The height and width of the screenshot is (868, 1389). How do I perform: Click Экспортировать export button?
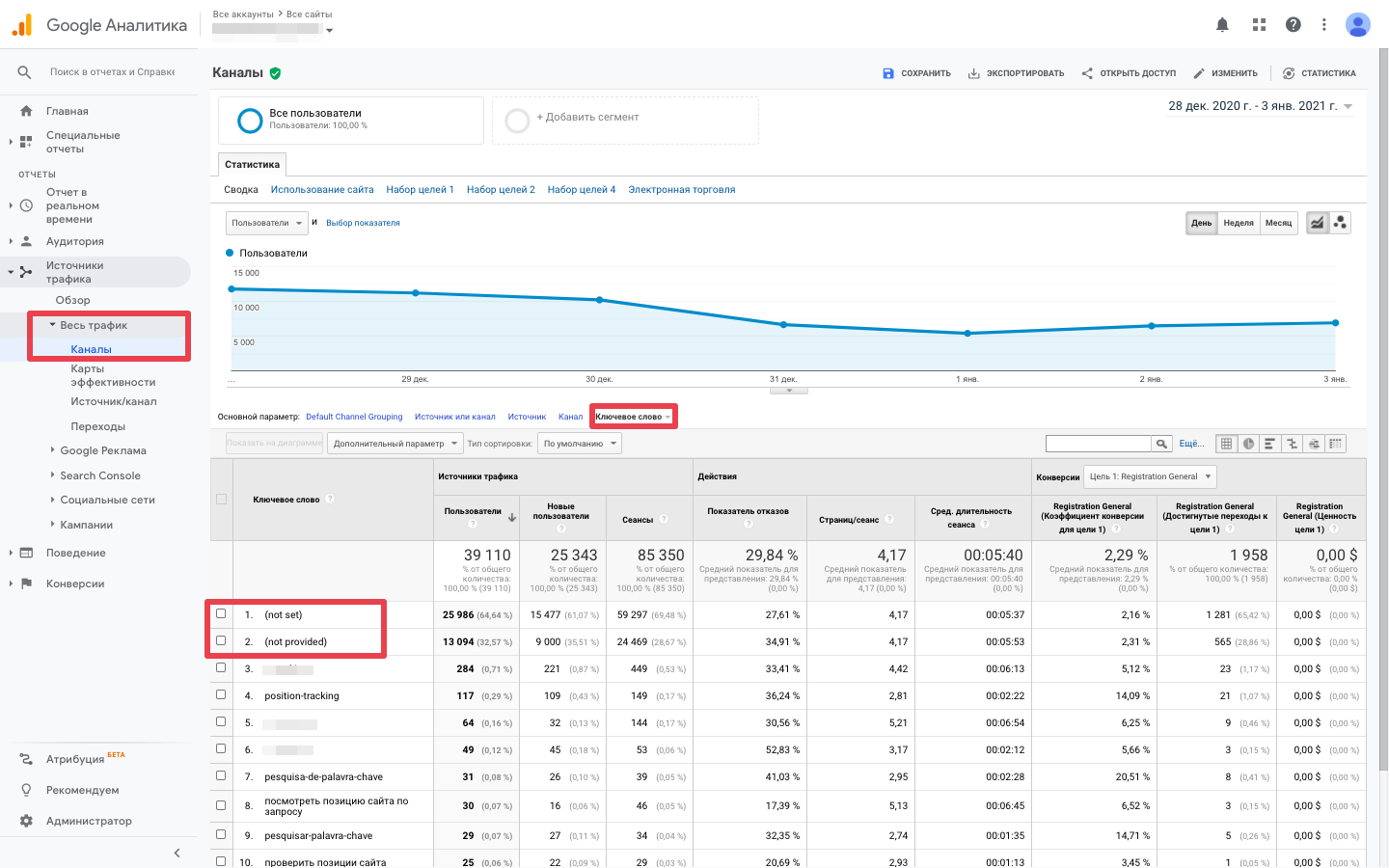tap(1016, 73)
